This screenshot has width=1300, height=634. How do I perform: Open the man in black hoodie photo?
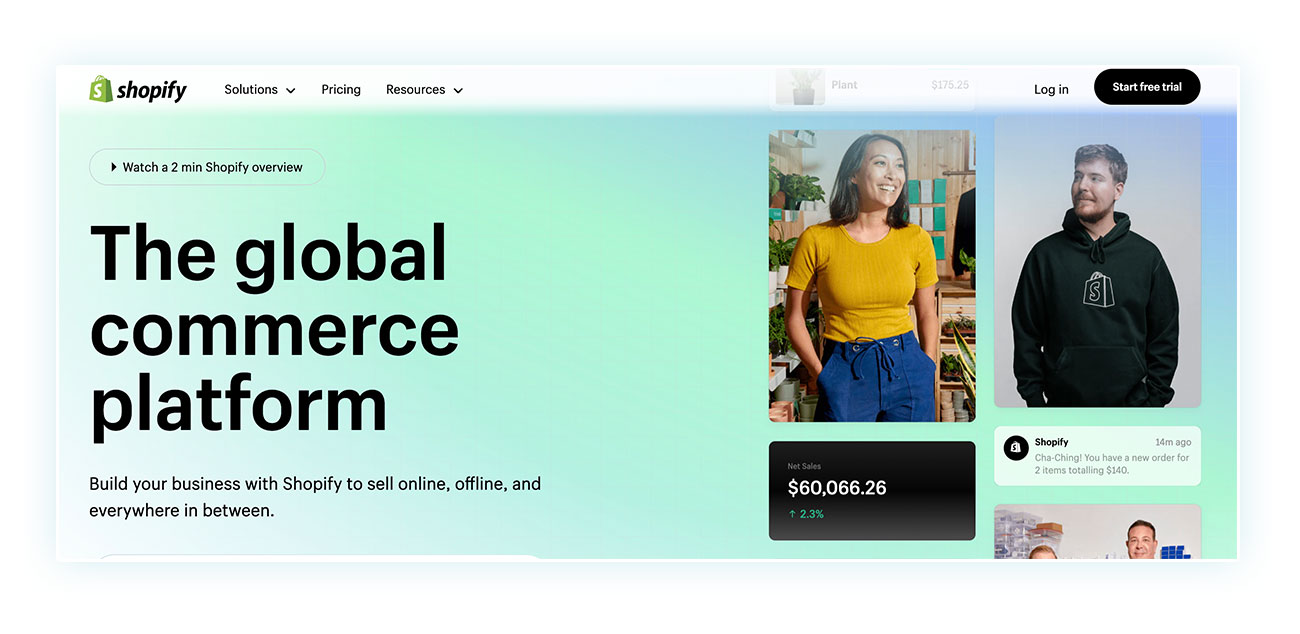pos(1097,261)
